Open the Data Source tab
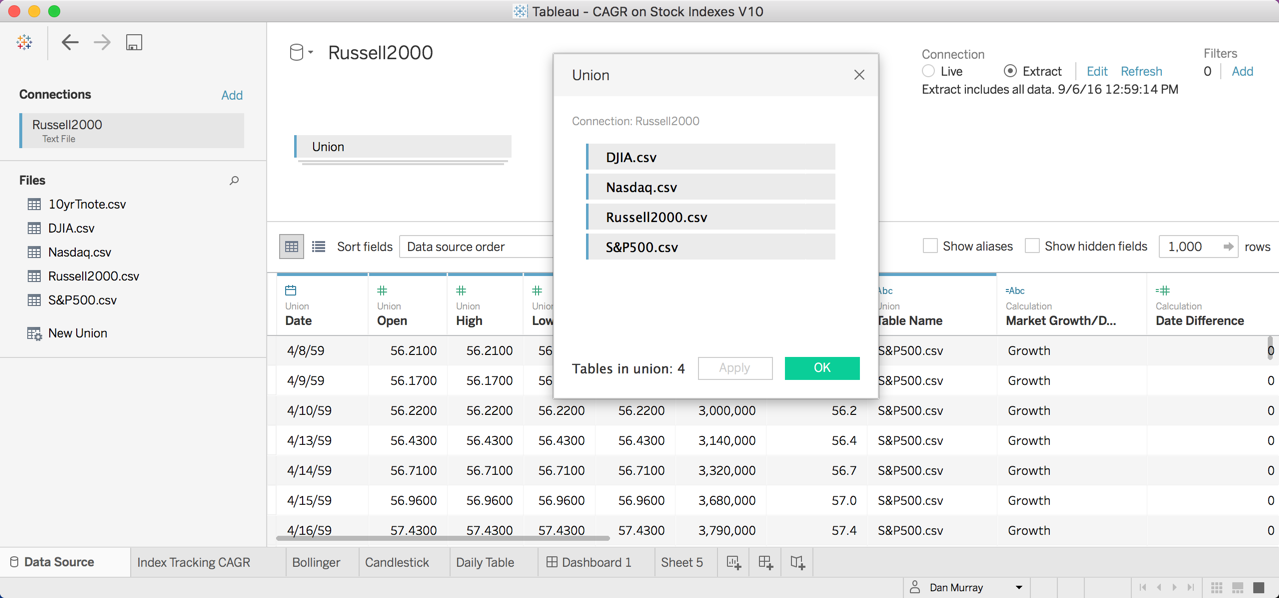 [x=65, y=562]
